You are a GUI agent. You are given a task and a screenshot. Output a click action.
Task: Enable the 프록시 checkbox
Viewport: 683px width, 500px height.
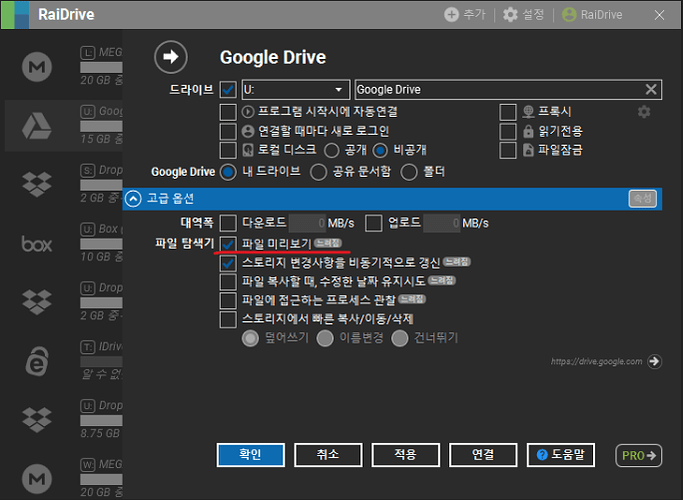508,112
